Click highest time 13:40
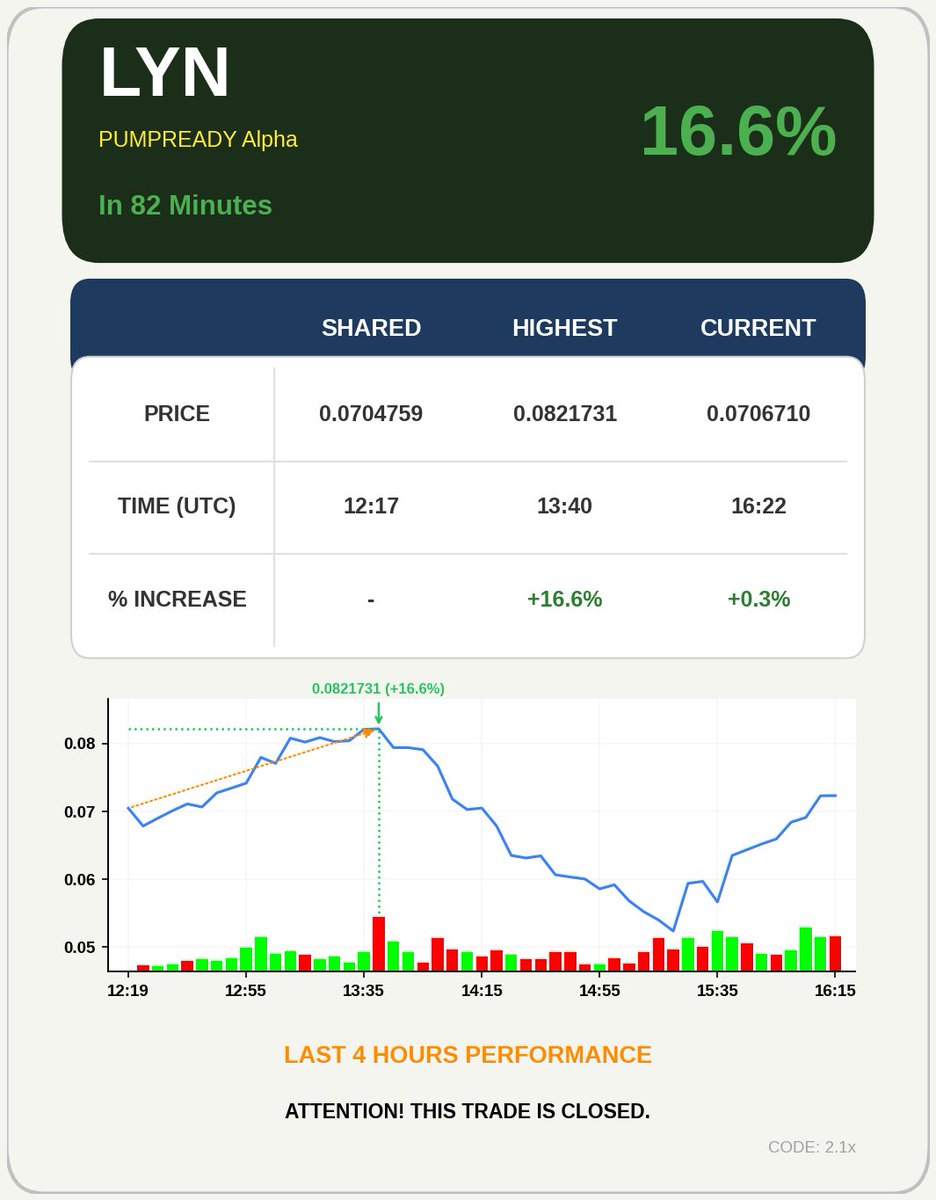The height and width of the screenshot is (1200, 936). pyautogui.click(x=565, y=506)
